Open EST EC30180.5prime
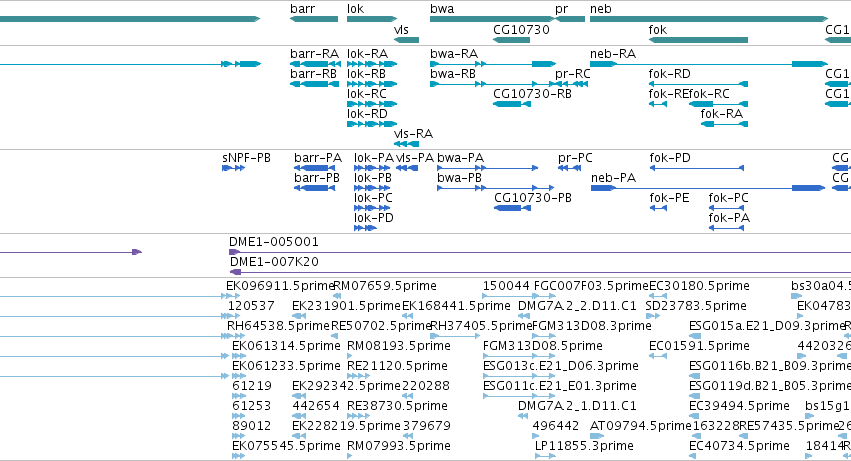 [700, 286]
